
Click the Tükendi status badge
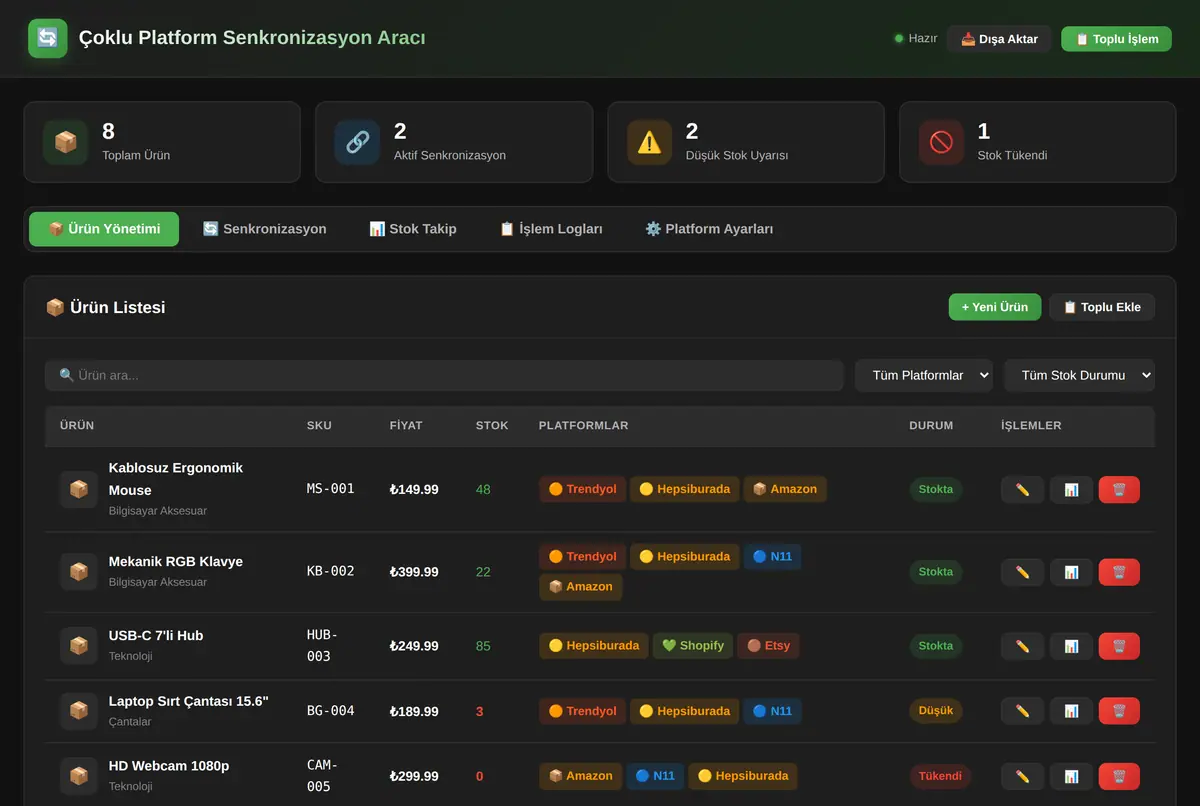point(941,775)
